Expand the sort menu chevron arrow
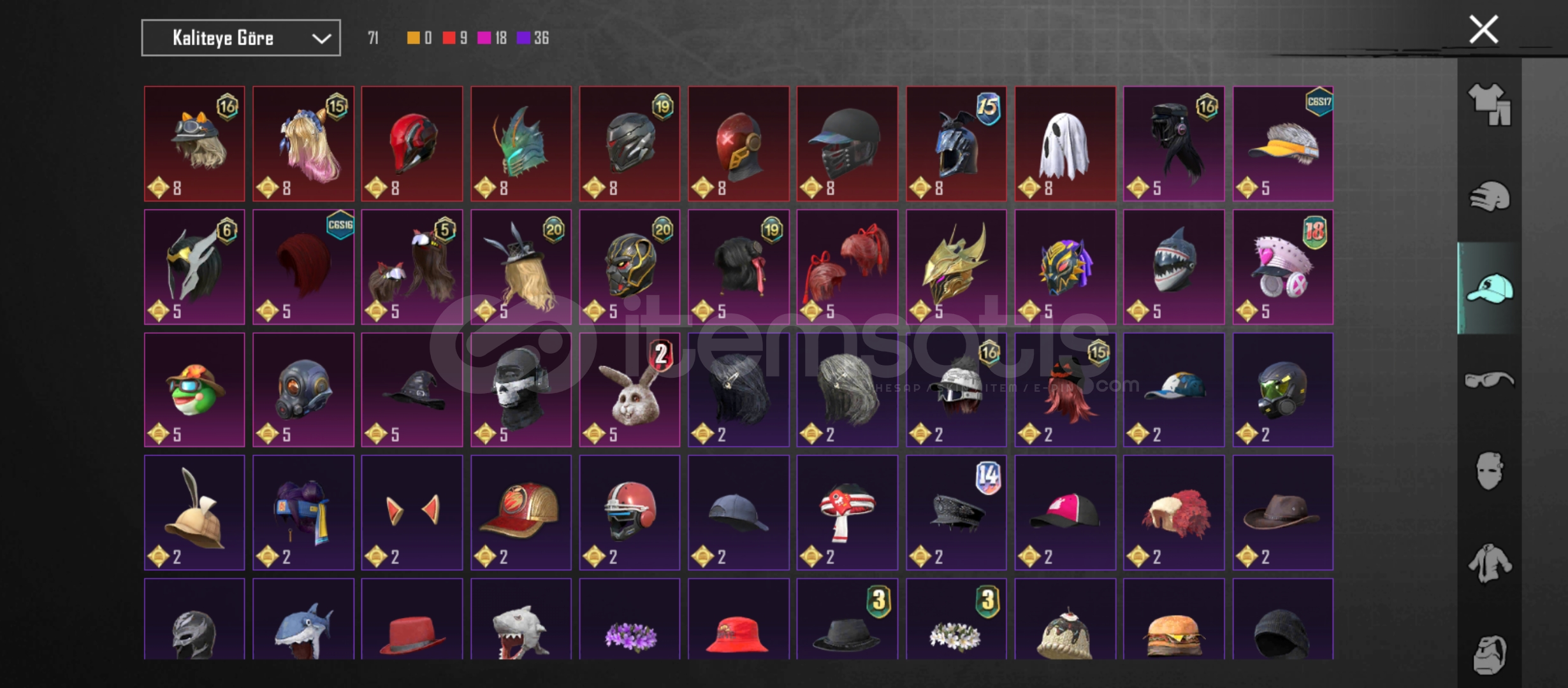 click(321, 39)
